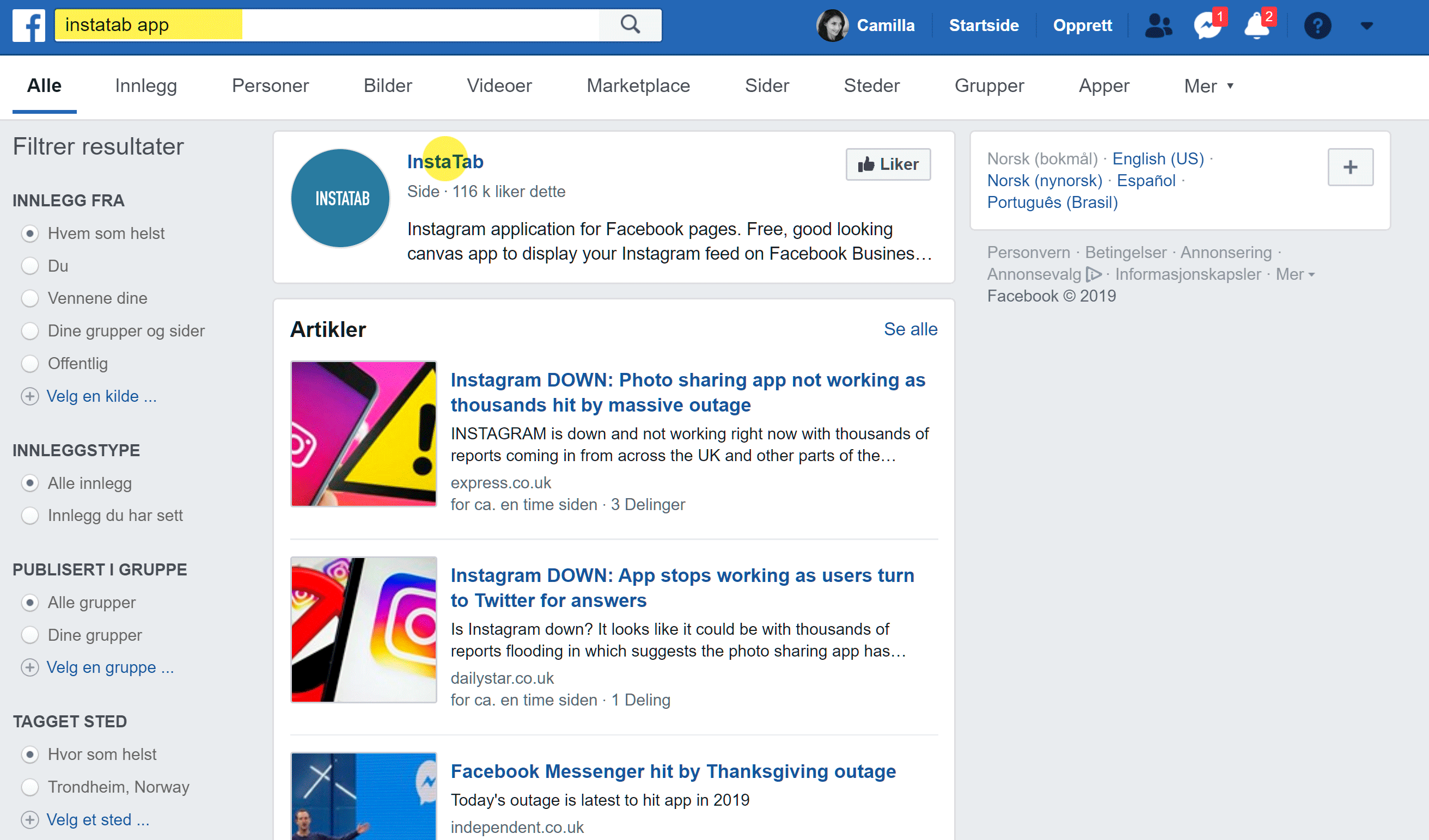
Task: Expand the account dropdown arrow
Action: [x=1366, y=26]
